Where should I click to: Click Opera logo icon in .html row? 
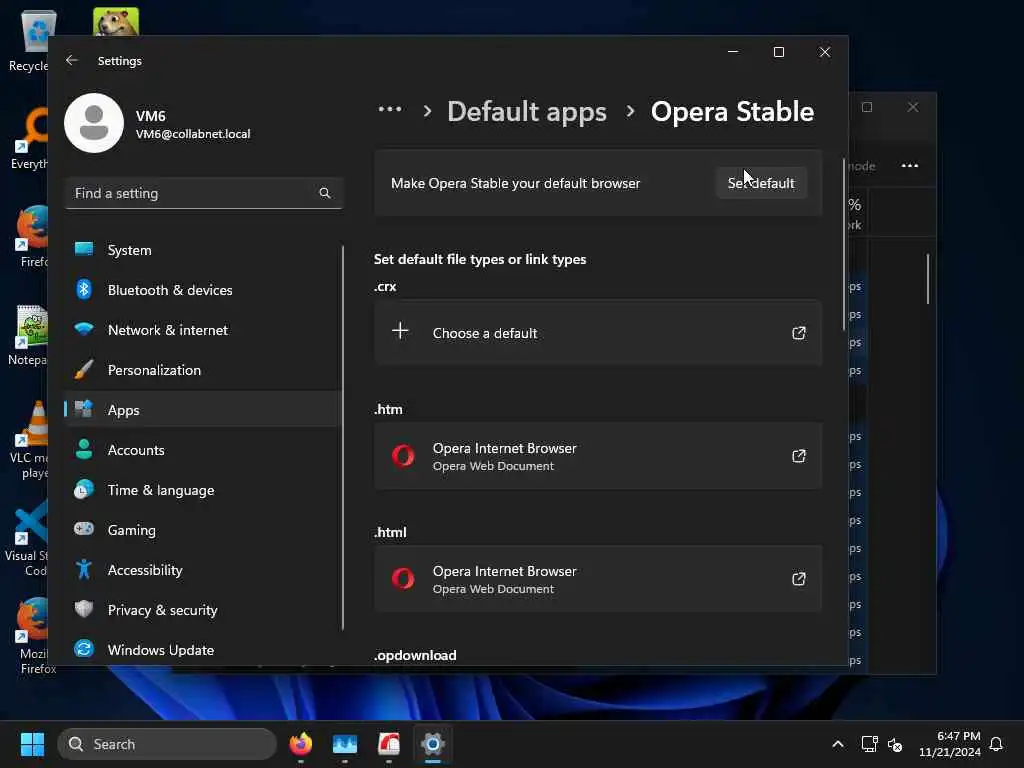pos(403,579)
